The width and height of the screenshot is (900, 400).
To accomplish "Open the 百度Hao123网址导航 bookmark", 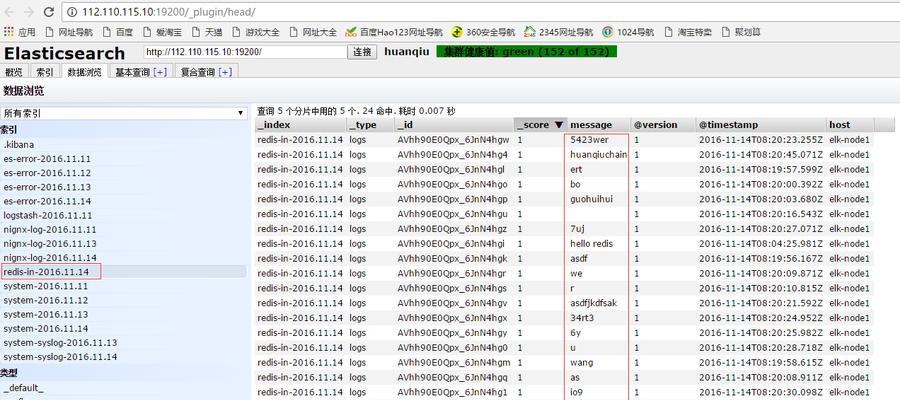I will click(x=394, y=32).
